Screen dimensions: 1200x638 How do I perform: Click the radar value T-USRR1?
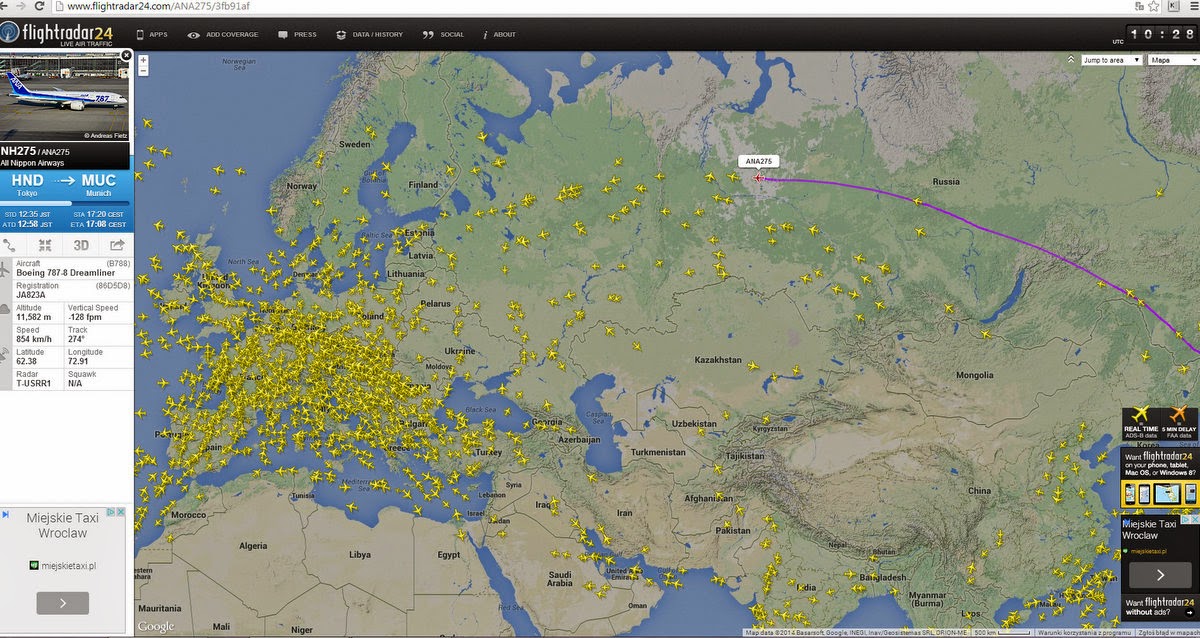pos(33,383)
